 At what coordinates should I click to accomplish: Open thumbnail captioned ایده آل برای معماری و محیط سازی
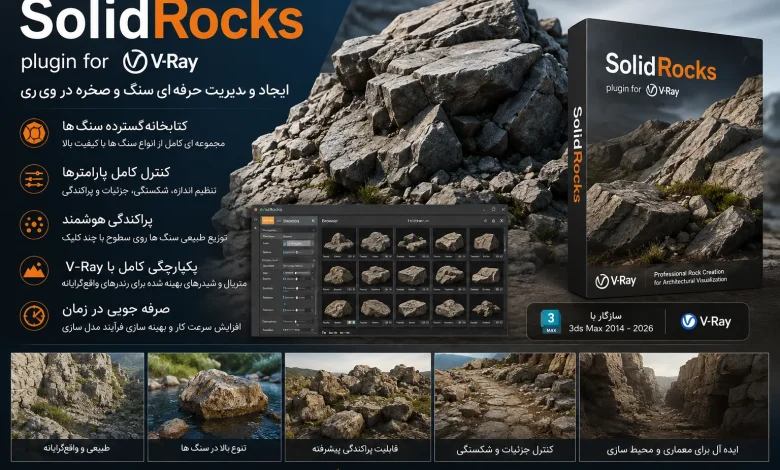[674, 407]
